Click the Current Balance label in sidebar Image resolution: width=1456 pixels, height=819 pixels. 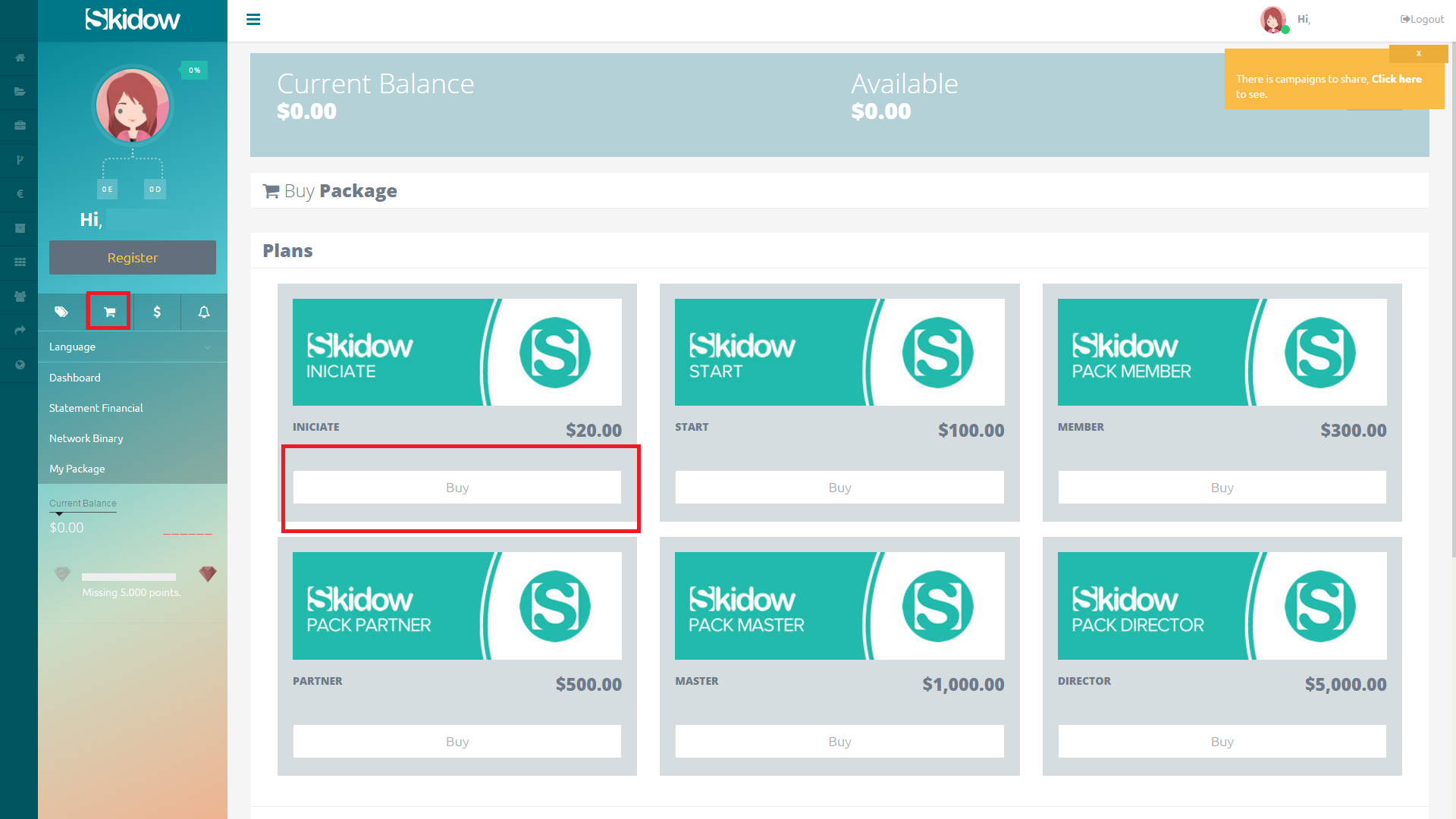point(83,504)
